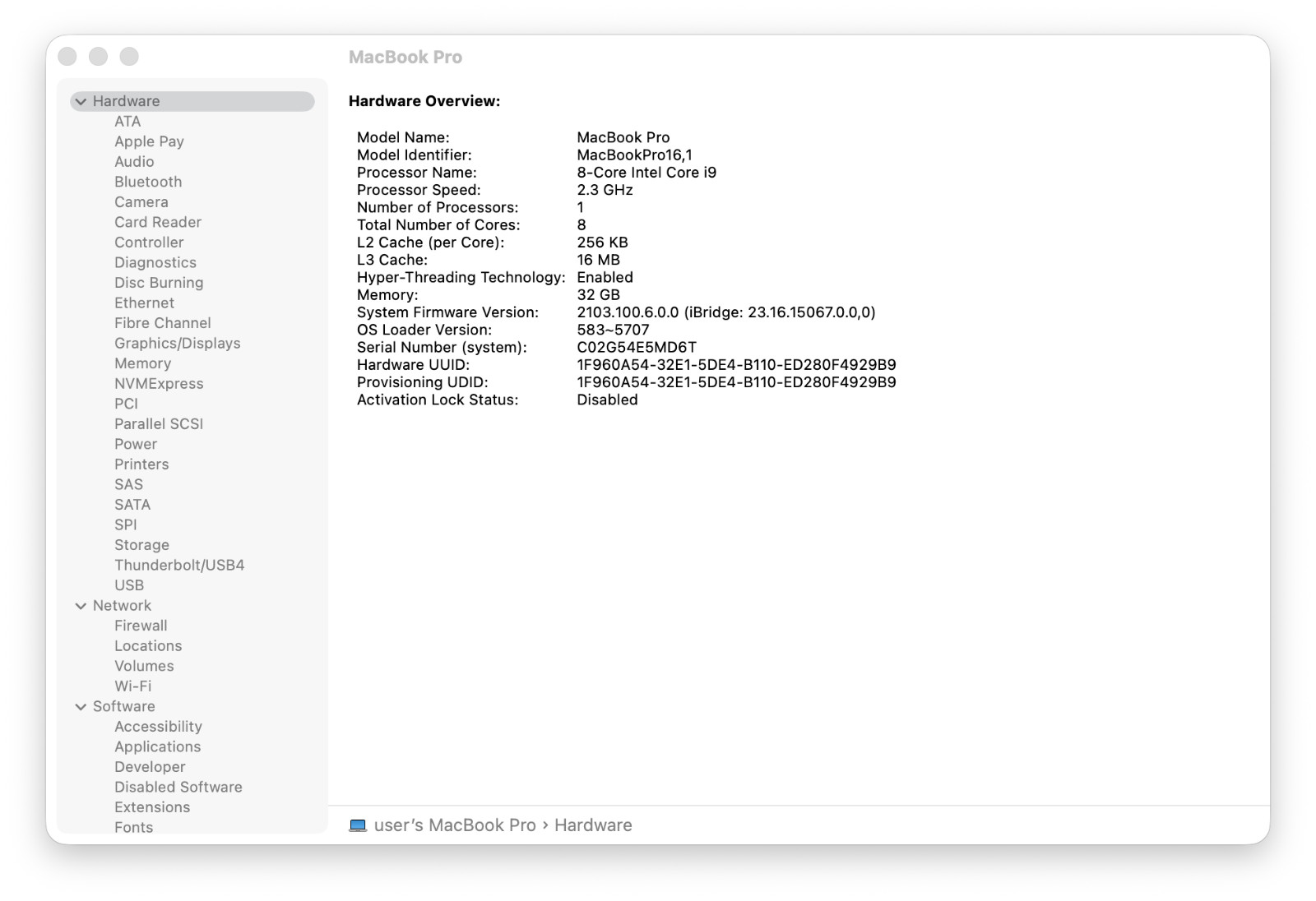Show USB device information
1316x901 pixels.
129,585
